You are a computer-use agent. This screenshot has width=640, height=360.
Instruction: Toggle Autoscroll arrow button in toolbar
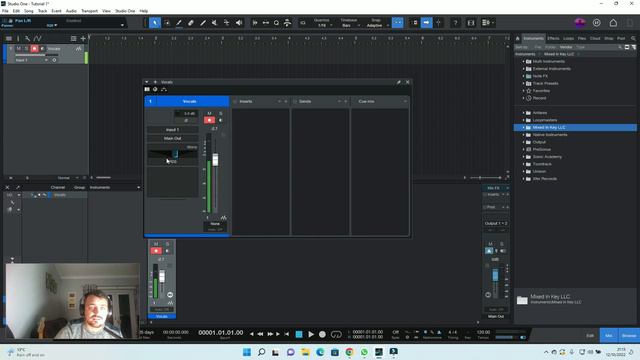point(426,23)
